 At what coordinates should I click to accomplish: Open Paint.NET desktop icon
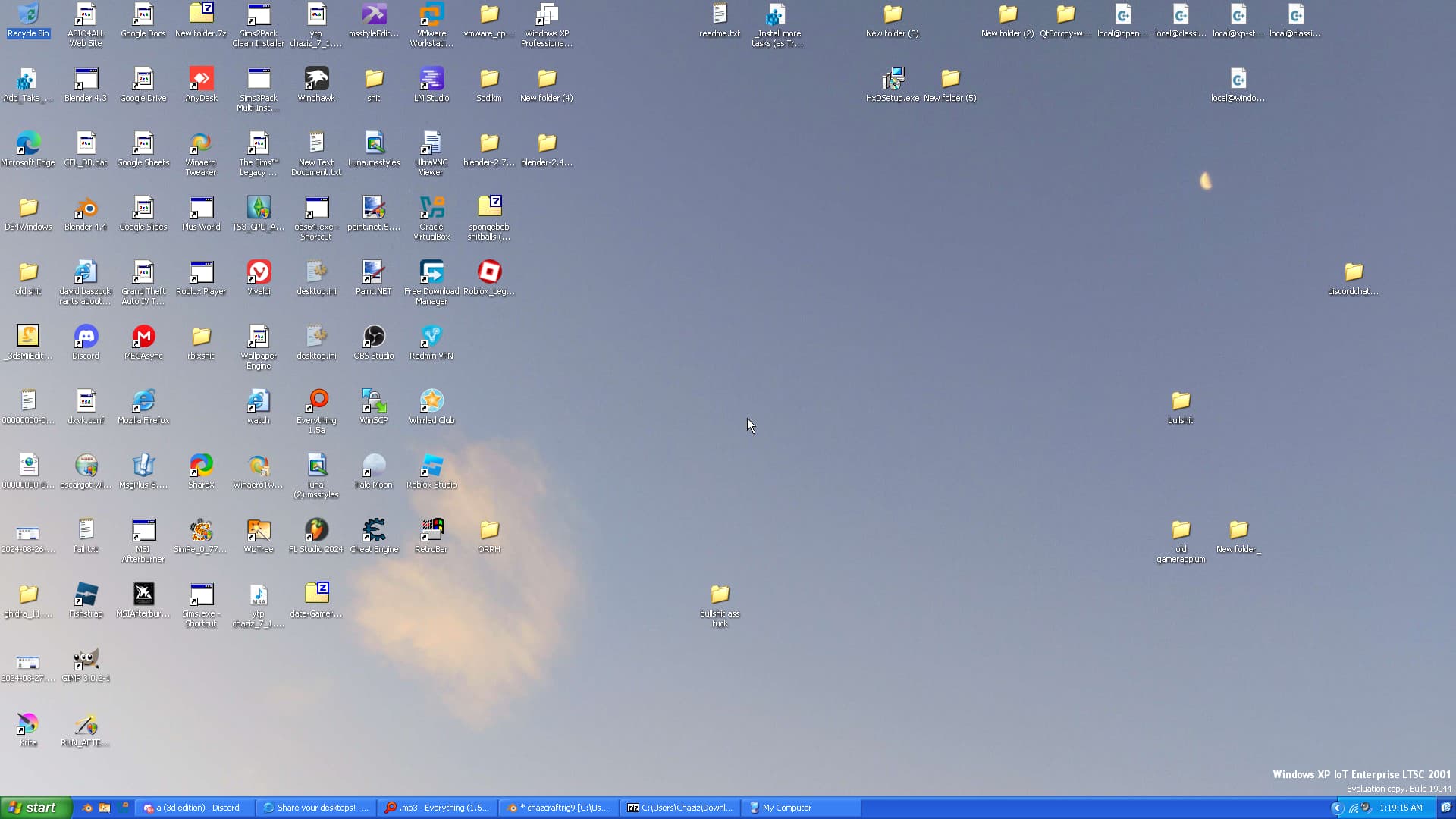(x=374, y=278)
